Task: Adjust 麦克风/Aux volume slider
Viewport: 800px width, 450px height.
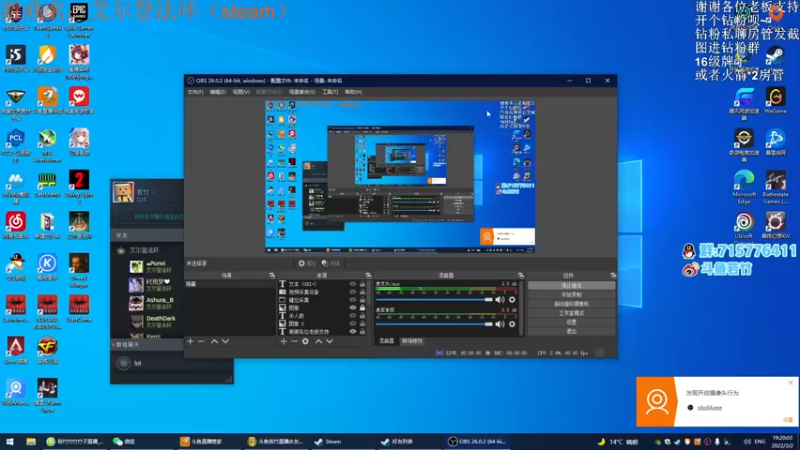Action: pos(435,300)
